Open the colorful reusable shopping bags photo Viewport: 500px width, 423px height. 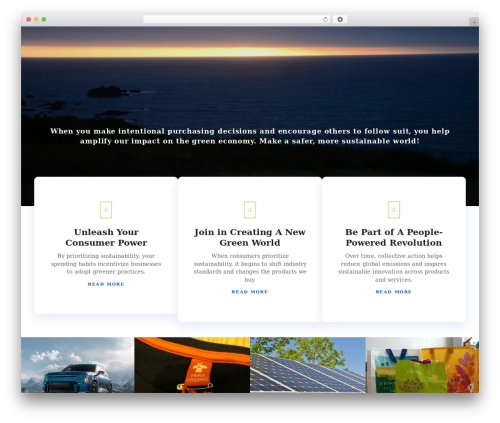click(x=422, y=365)
